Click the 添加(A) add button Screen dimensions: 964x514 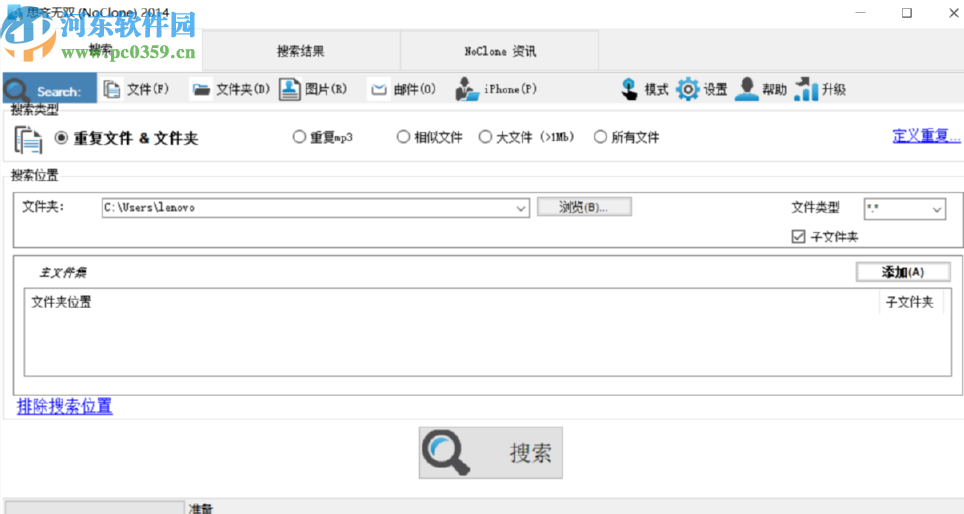(x=903, y=272)
